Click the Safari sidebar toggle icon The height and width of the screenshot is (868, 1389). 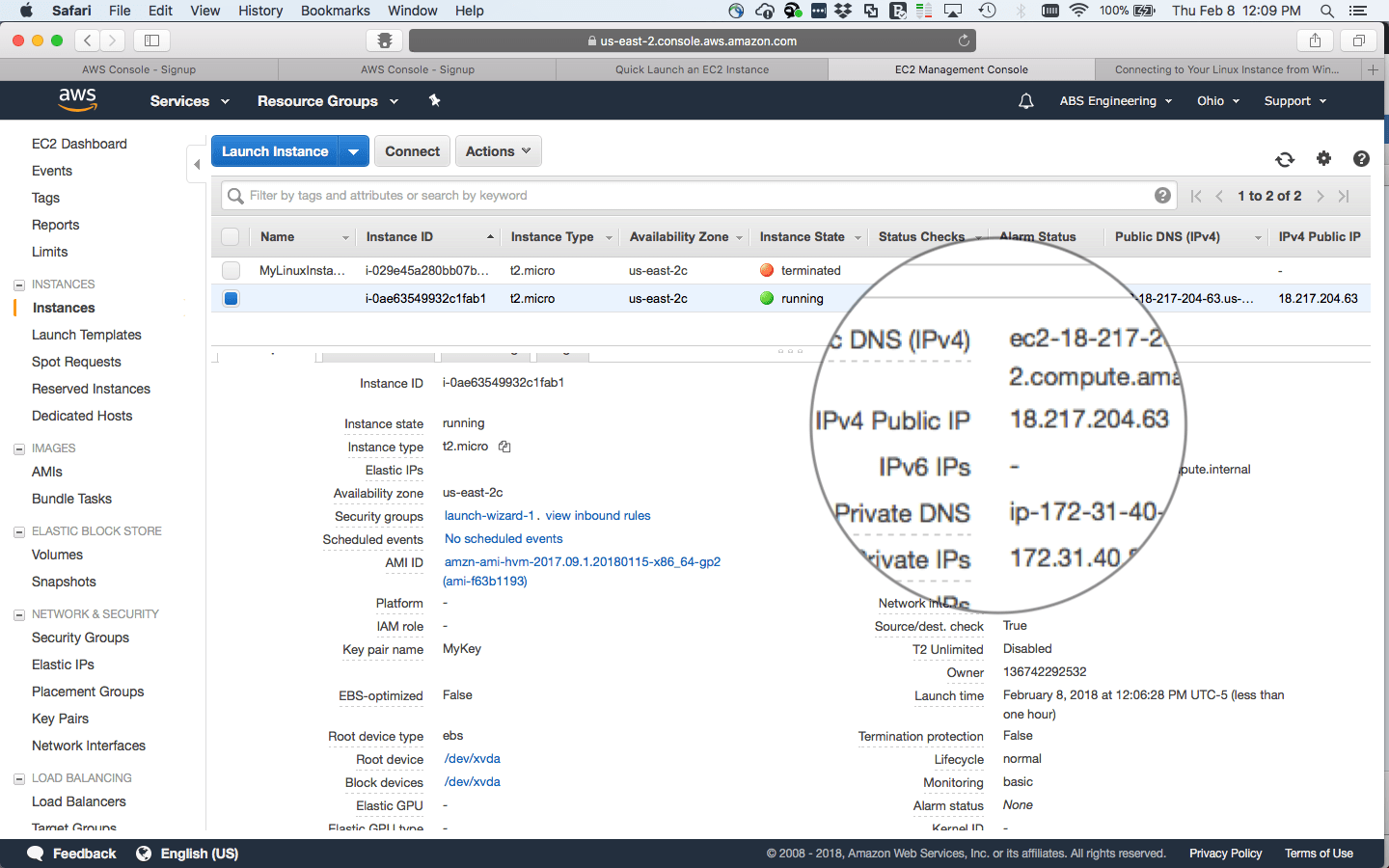click(151, 41)
